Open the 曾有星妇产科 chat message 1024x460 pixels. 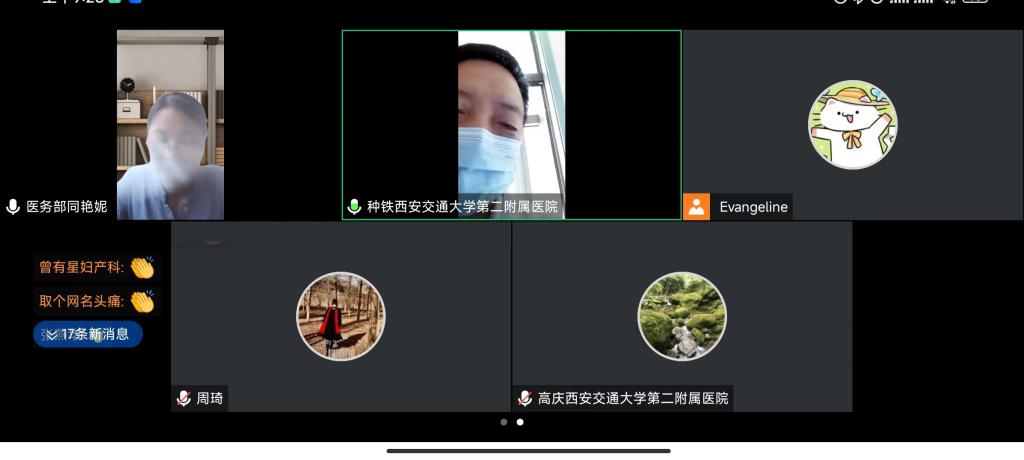pyautogui.click(x=82, y=267)
